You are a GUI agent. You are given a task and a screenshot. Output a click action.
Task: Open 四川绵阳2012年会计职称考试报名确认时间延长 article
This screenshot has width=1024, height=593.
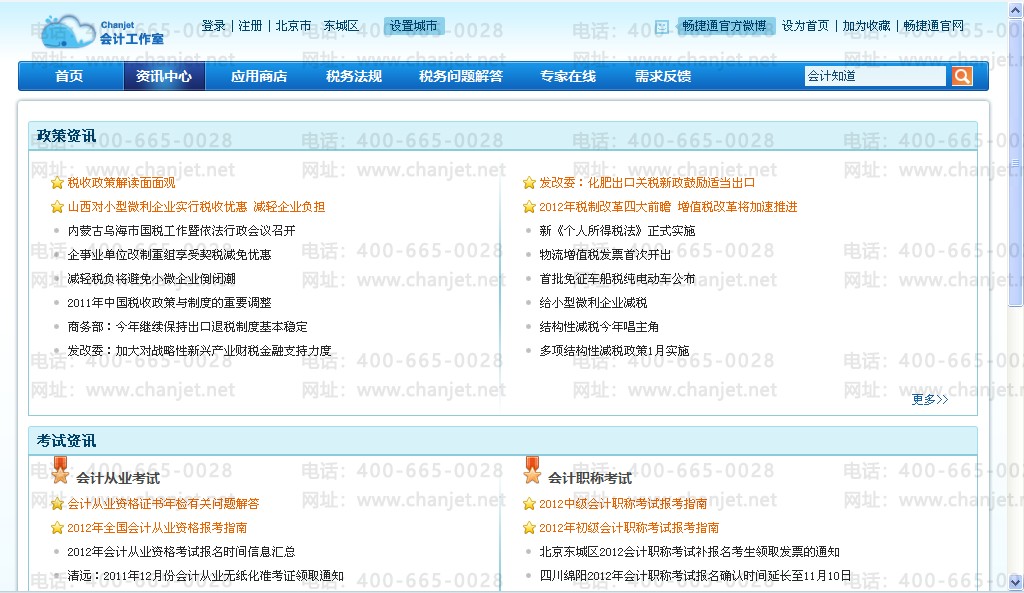696,576
